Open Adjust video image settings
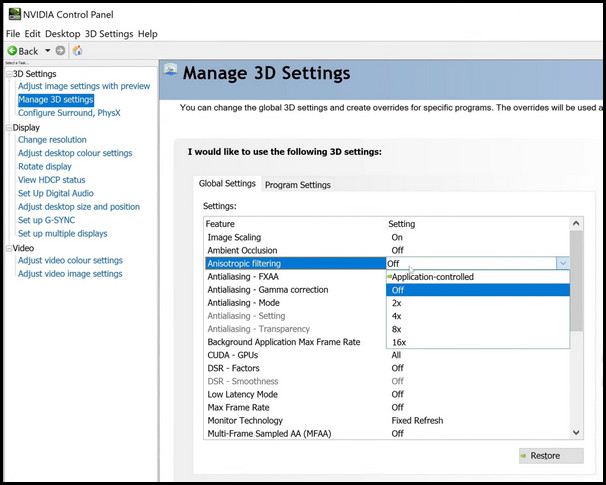Image resolution: width=606 pixels, height=485 pixels. click(70, 274)
